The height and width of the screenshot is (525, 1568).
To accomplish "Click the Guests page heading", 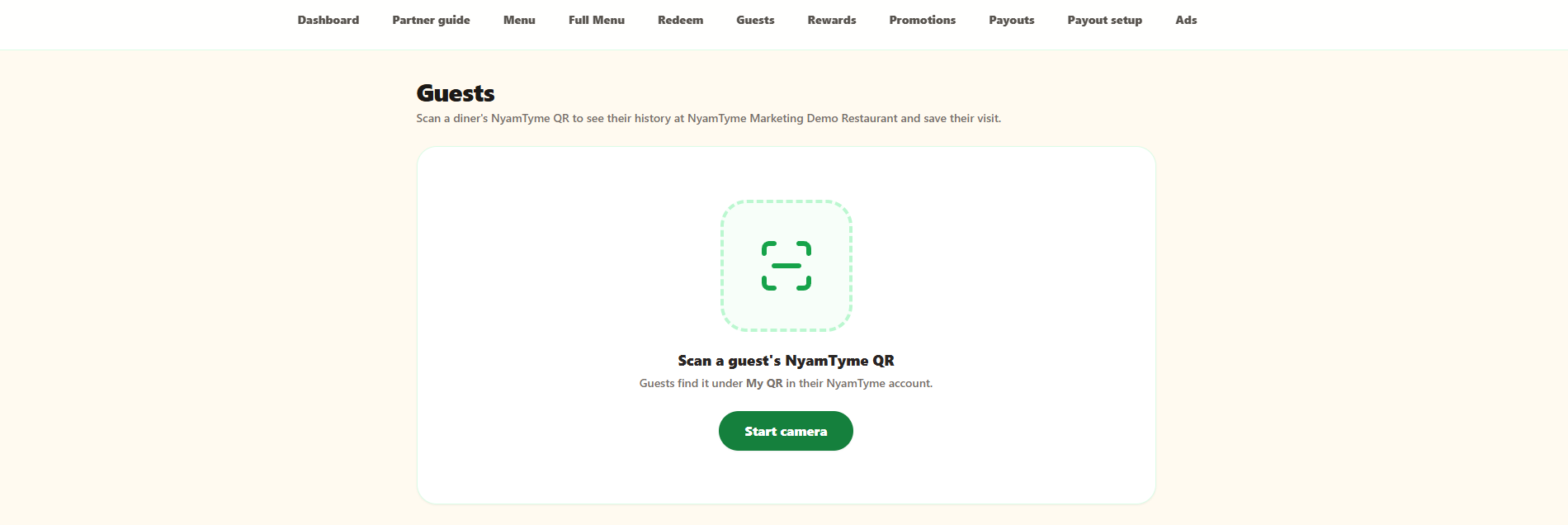I will 456,93.
